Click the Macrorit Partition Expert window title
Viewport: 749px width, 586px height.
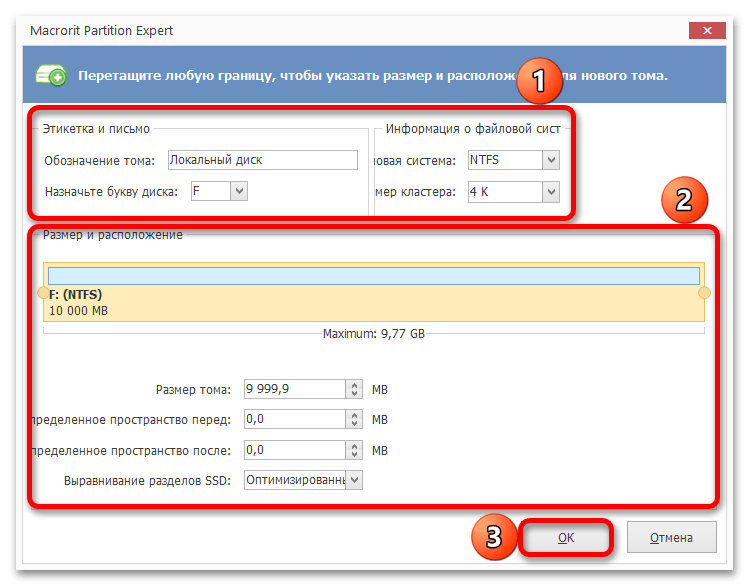coord(101,31)
